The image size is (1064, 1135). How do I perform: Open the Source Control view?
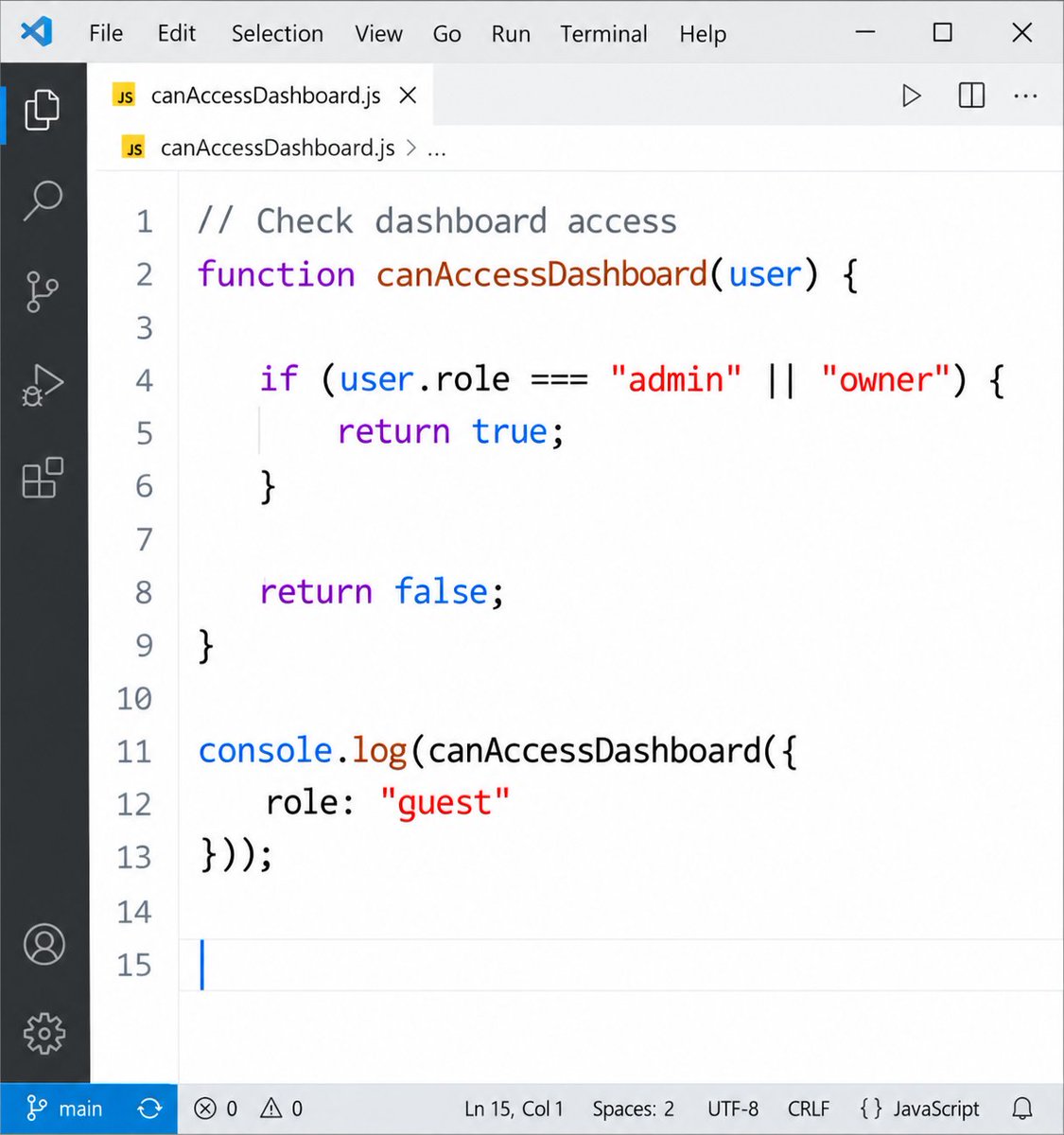click(x=42, y=292)
